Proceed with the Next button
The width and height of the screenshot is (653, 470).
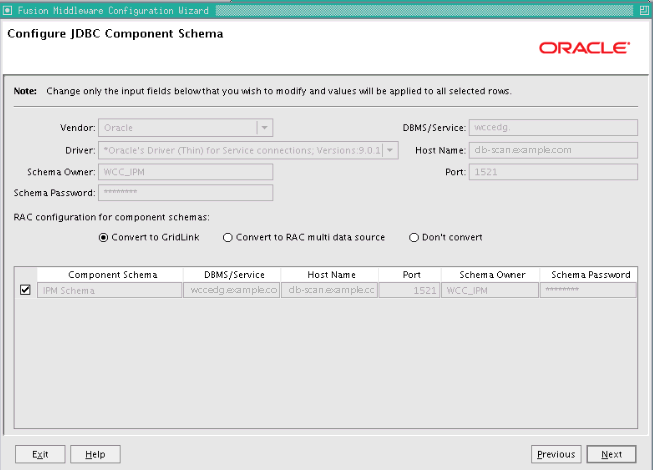tap(611, 454)
